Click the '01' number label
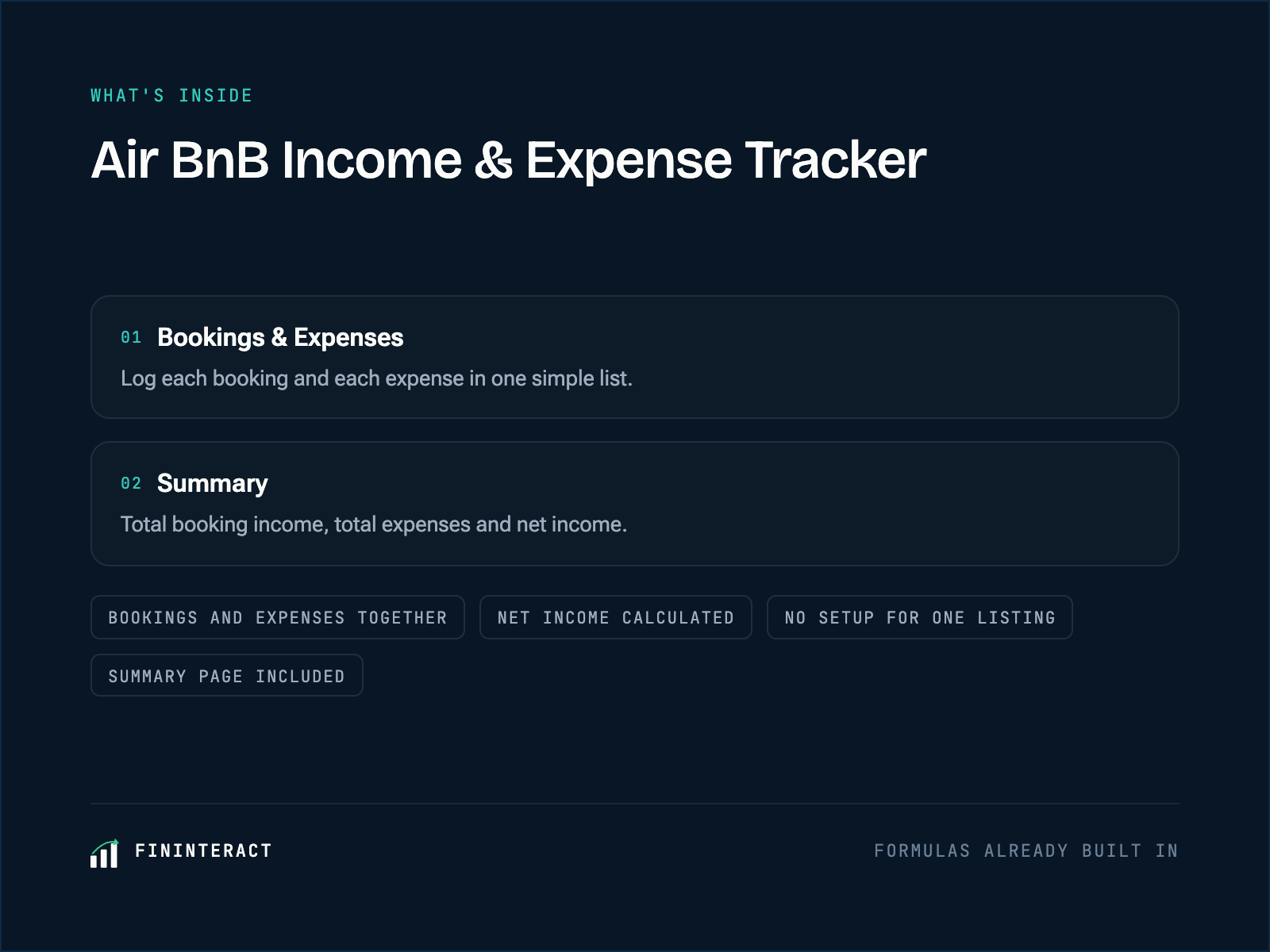The image size is (1270, 952). pos(131,337)
